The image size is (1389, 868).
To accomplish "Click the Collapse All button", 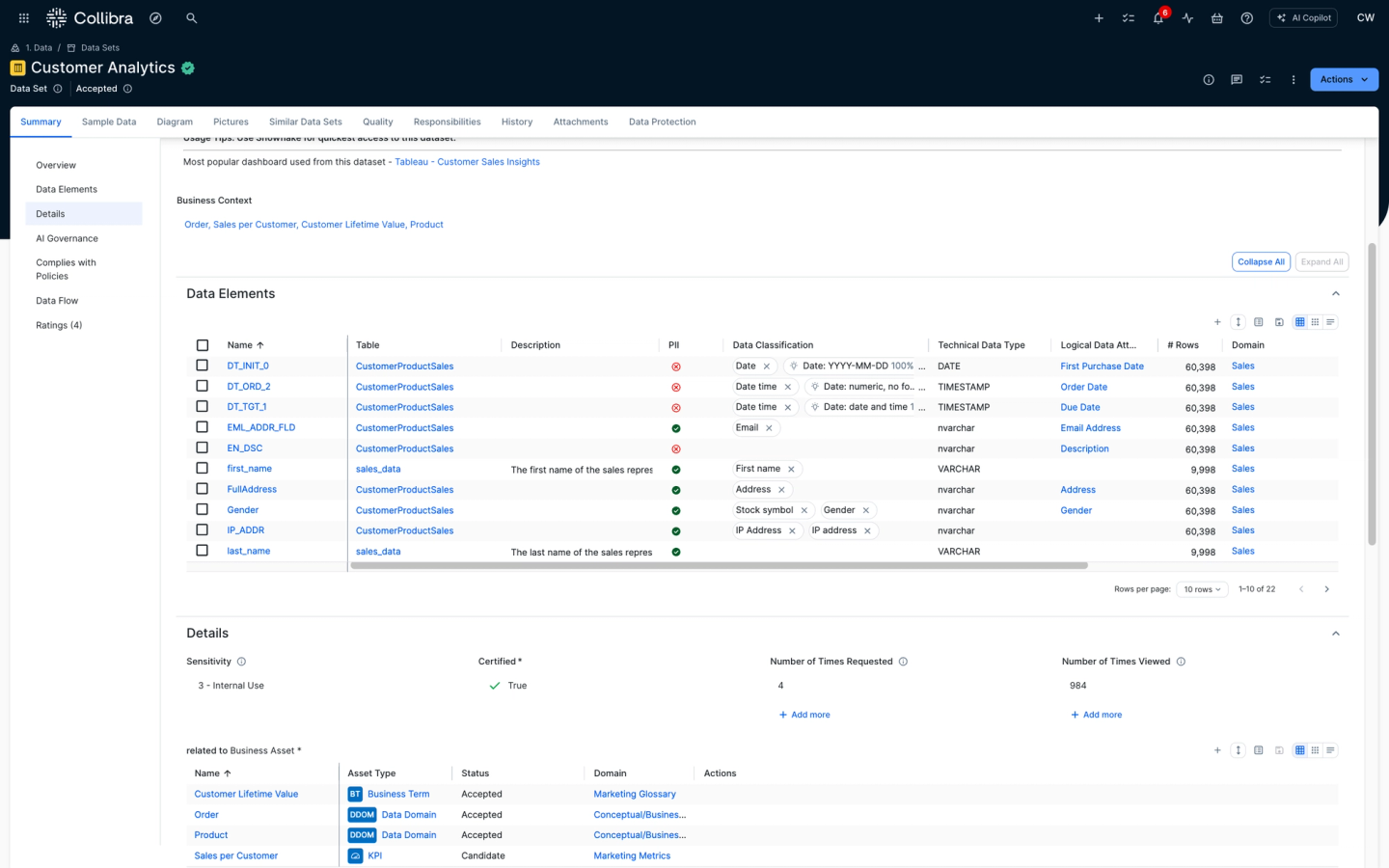I will (1261, 262).
